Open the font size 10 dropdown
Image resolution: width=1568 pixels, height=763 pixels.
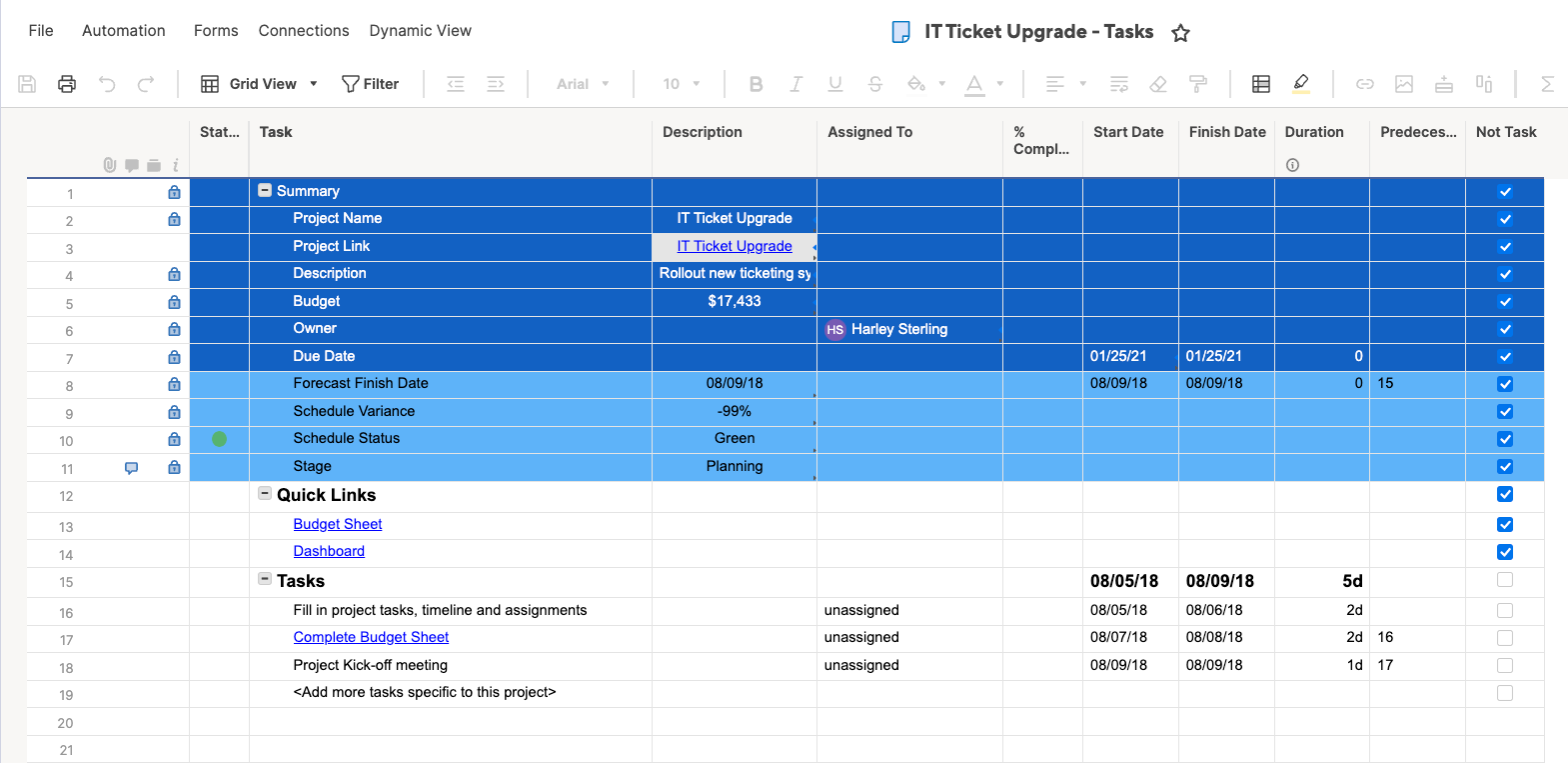(682, 84)
